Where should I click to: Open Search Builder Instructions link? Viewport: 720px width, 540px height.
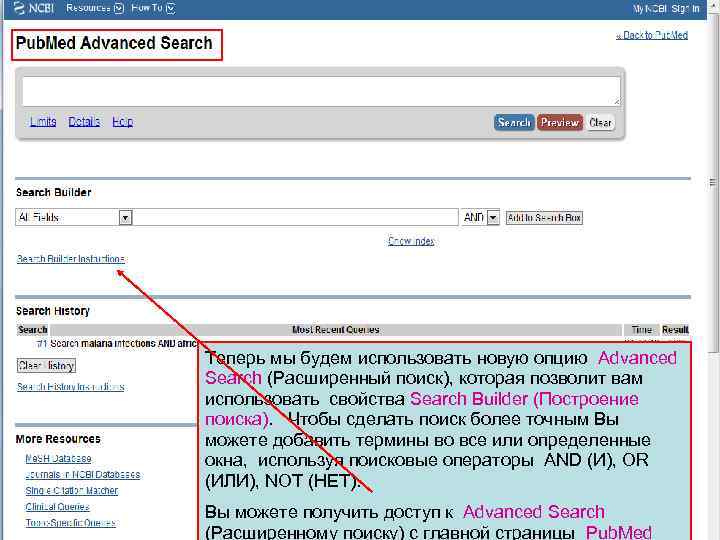click(71, 259)
